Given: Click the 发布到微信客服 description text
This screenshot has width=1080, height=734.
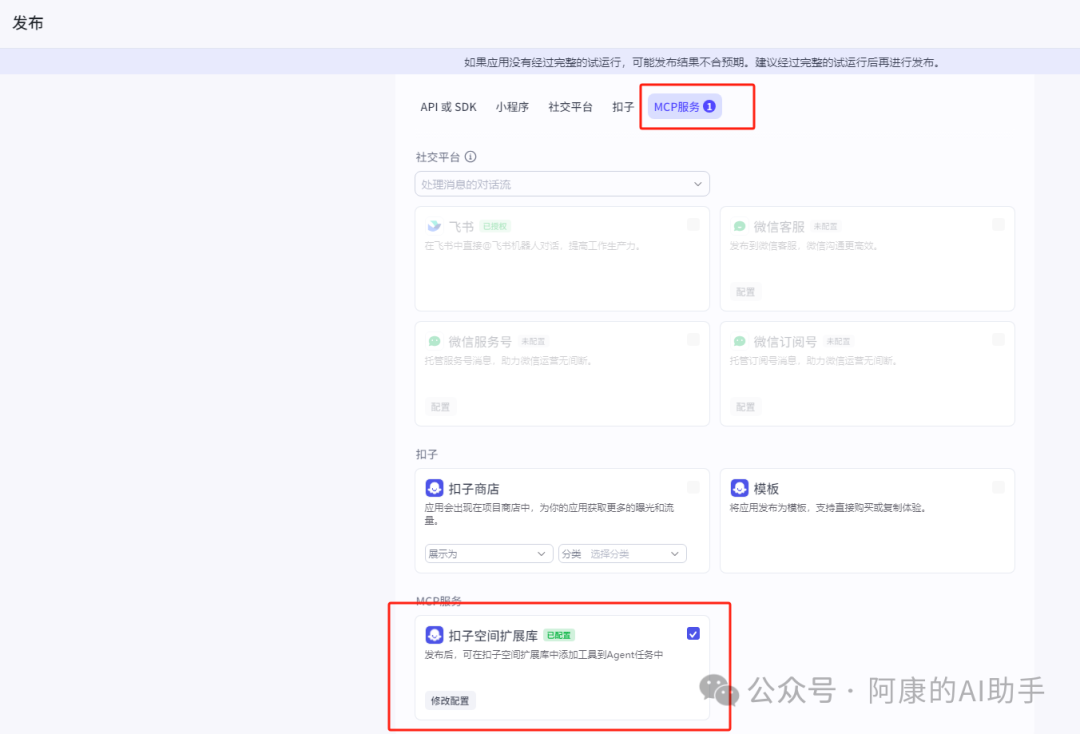Looking at the screenshot, I should (x=804, y=246).
